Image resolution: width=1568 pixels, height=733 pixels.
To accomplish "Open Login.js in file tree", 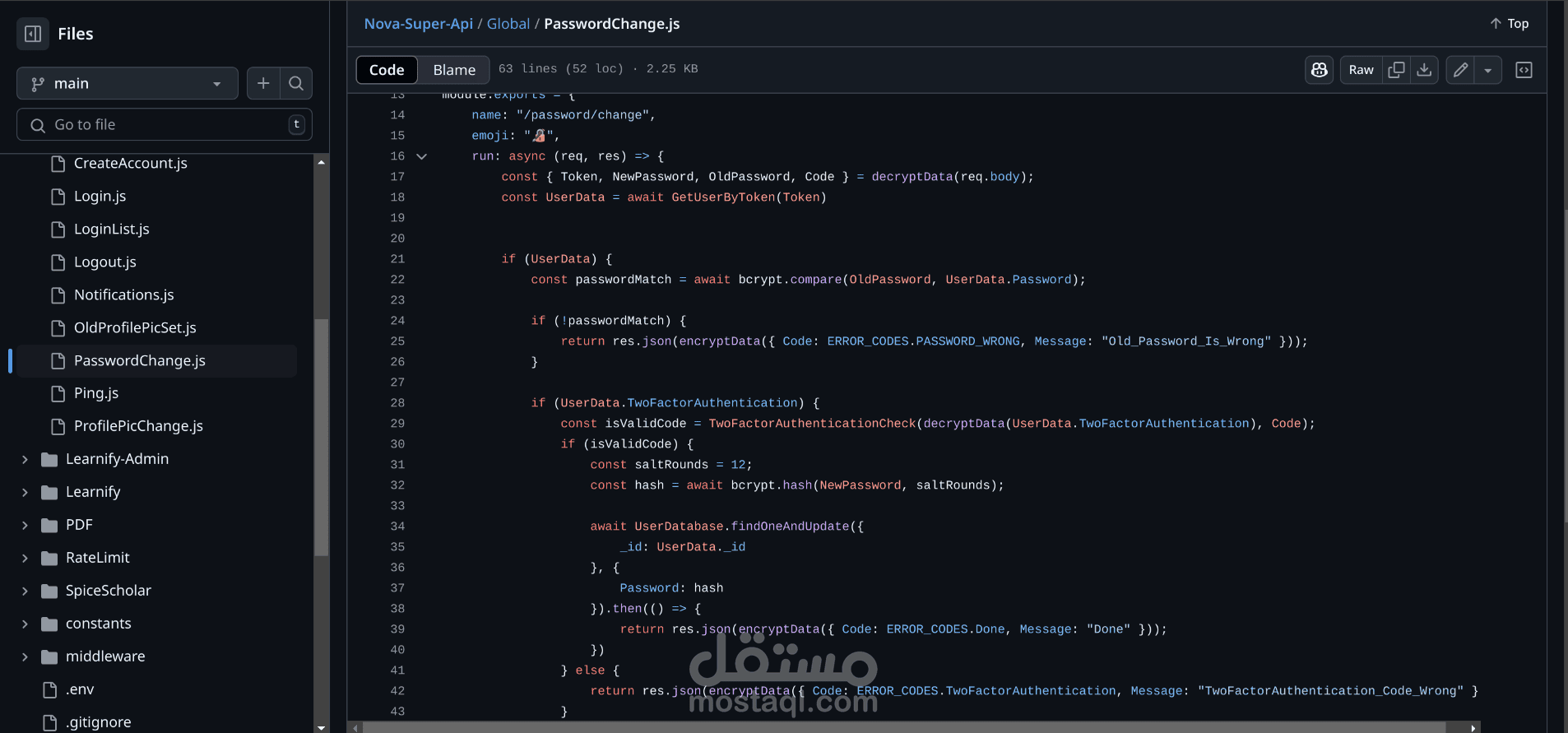I will point(100,196).
